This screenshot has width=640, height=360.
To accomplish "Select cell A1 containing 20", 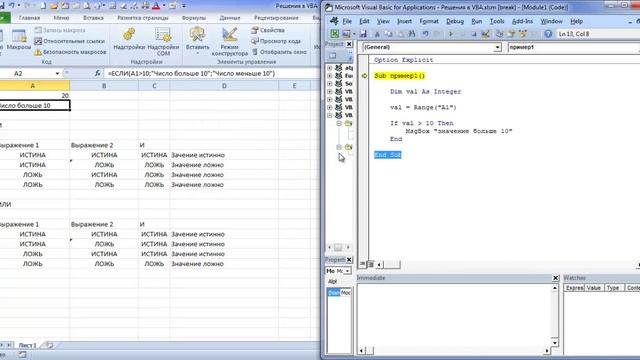I will [35, 96].
